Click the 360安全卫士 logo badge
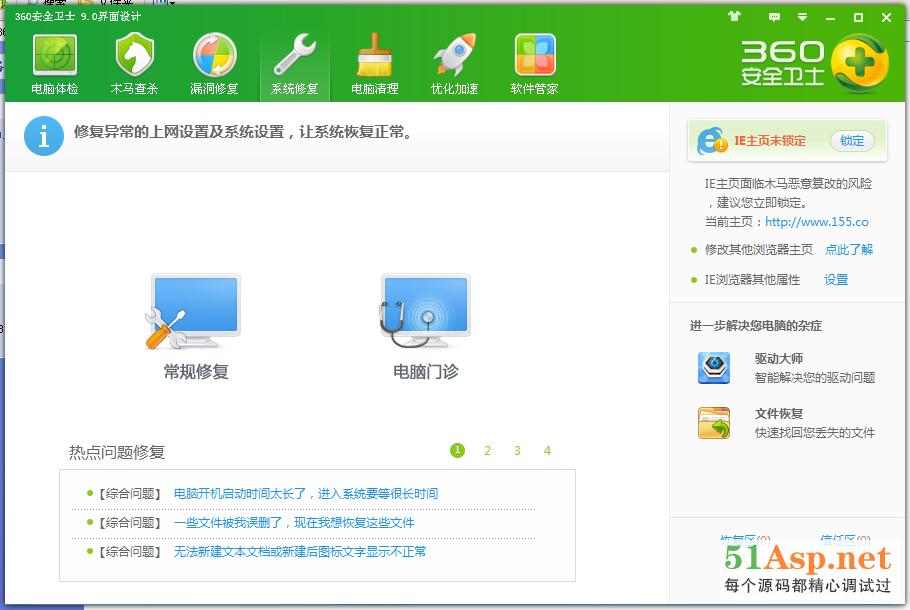The height and width of the screenshot is (610, 910). 860,63
